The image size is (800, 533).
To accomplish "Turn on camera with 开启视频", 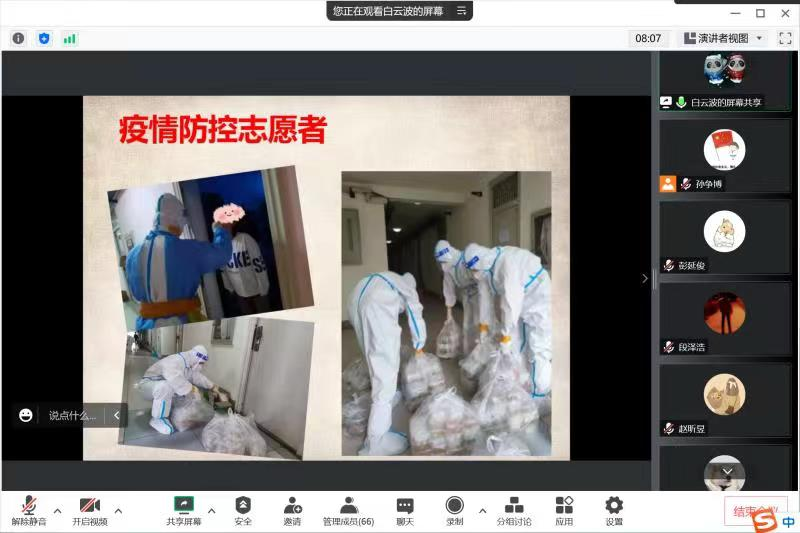I will [89, 510].
